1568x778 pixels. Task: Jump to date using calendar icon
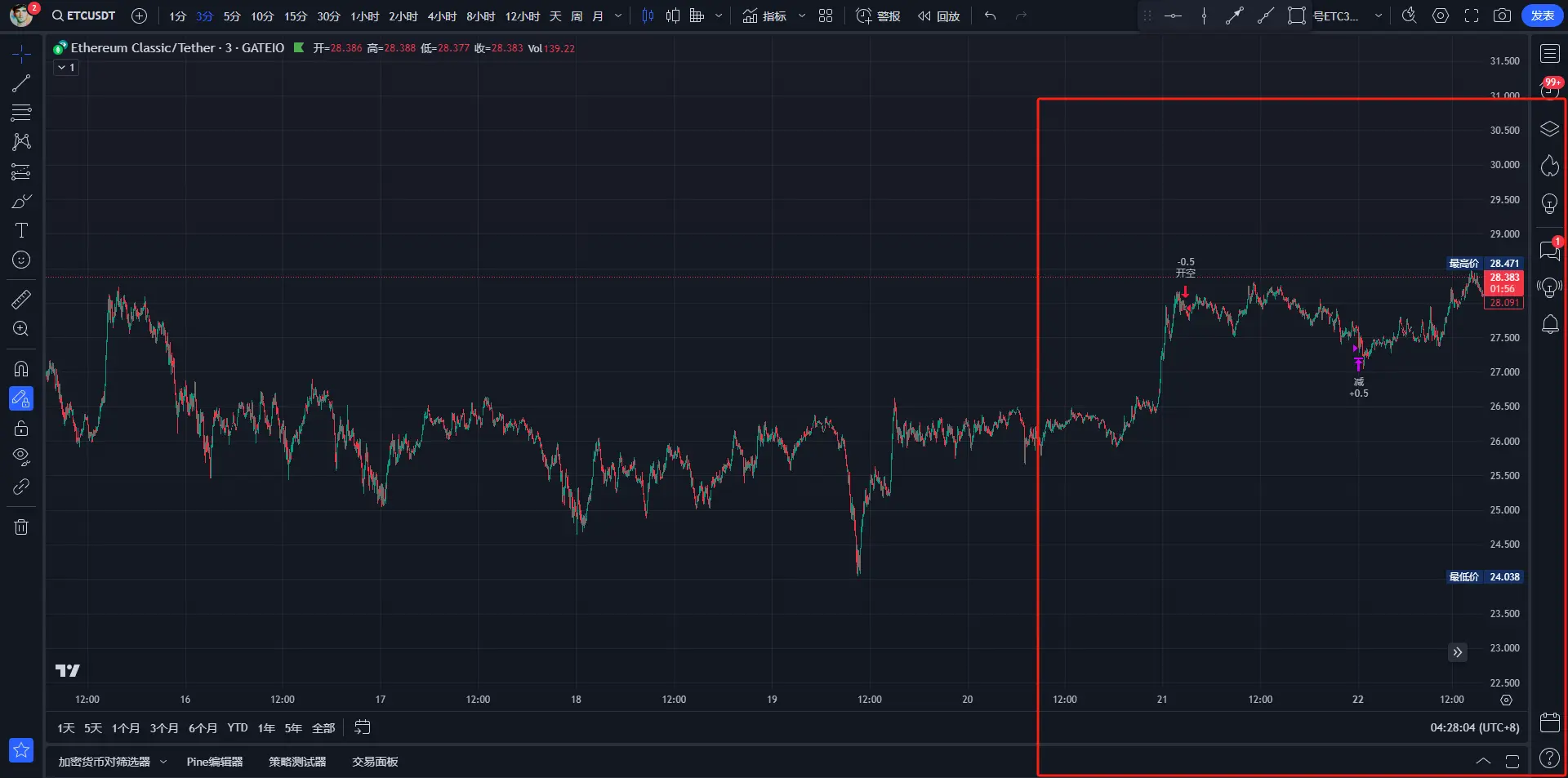363,727
